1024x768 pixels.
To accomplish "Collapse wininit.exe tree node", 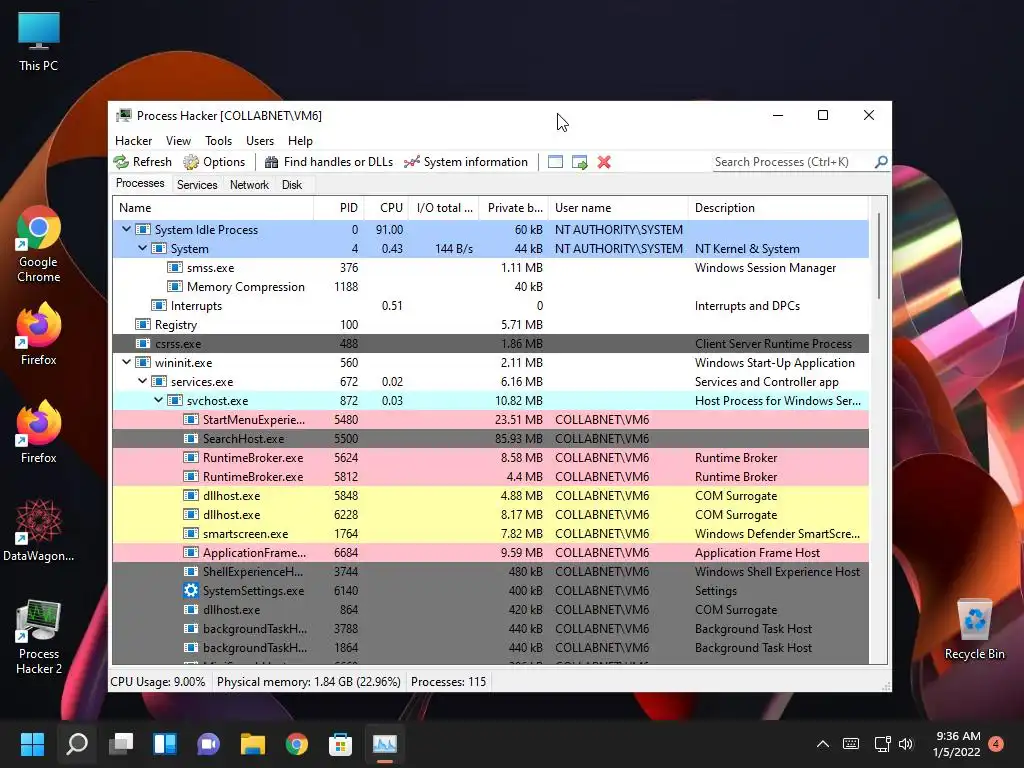I will click(x=127, y=362).
